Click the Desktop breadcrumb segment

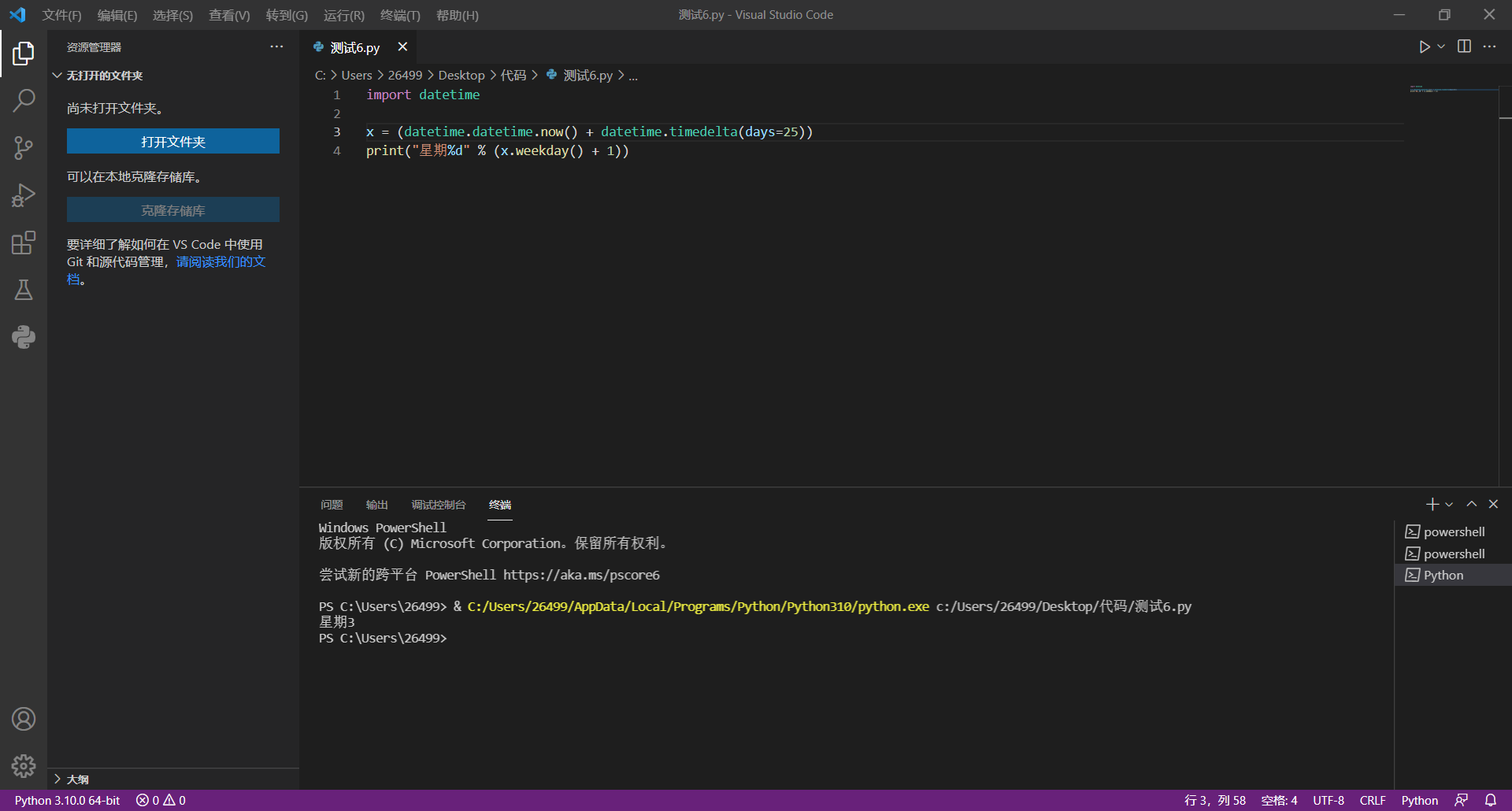click(x=461, y=75)
